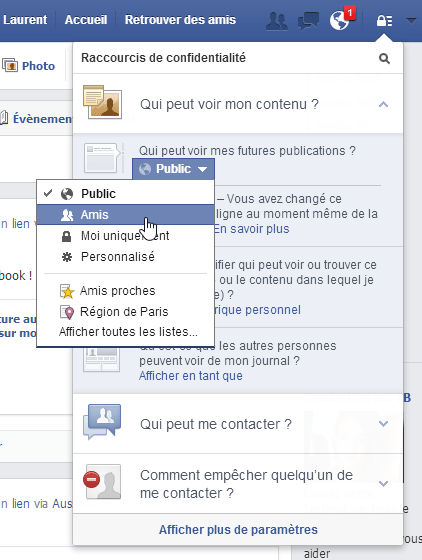This screenshot has width=422, height=560.
Task: Open the 'Afficher en tant que' link
Action: click(191, 376)
